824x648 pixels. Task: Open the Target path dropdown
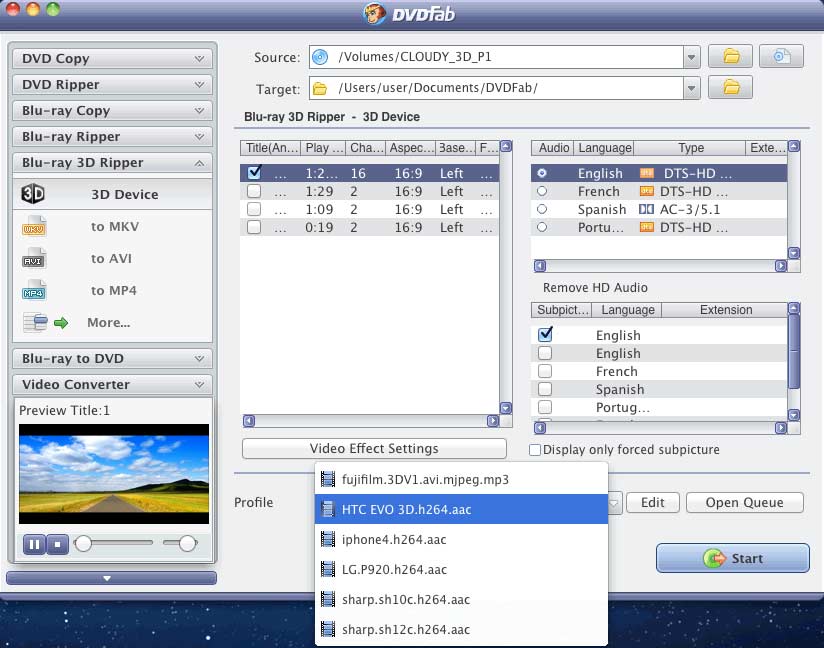(692, 88)
